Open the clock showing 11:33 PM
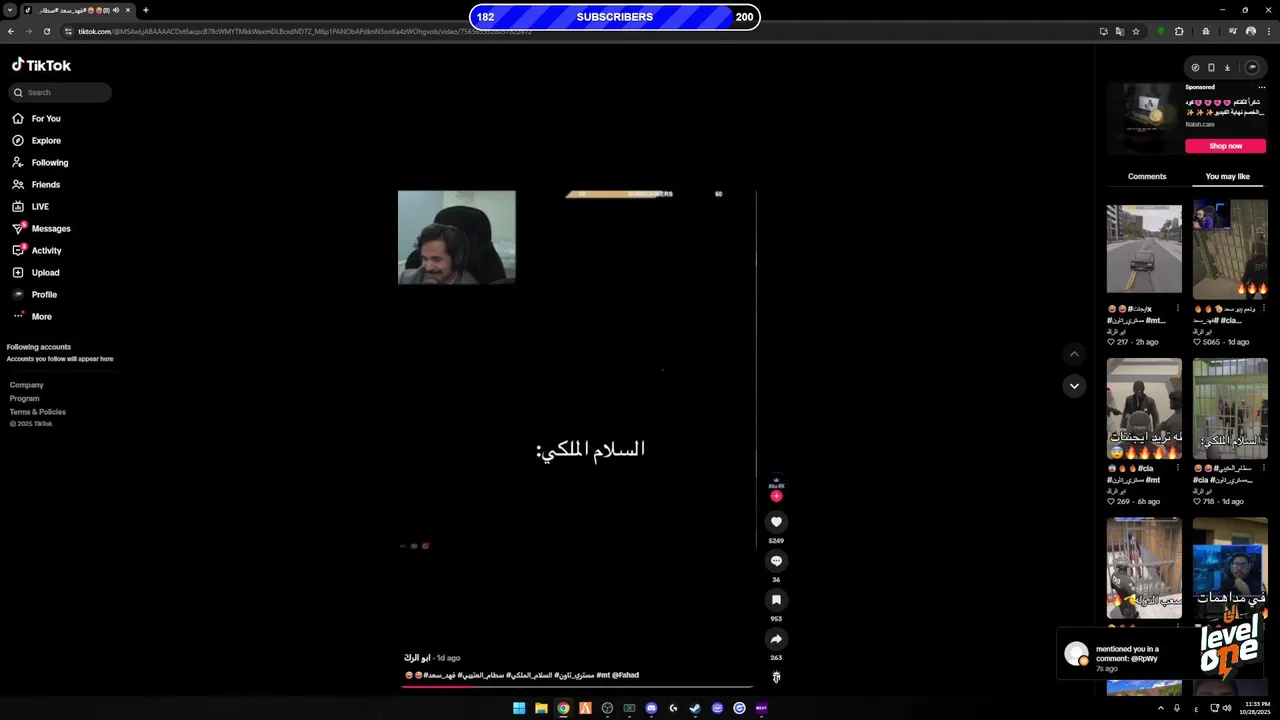The width and height of the screenshot is (1280, 720). coord(1257,708)
